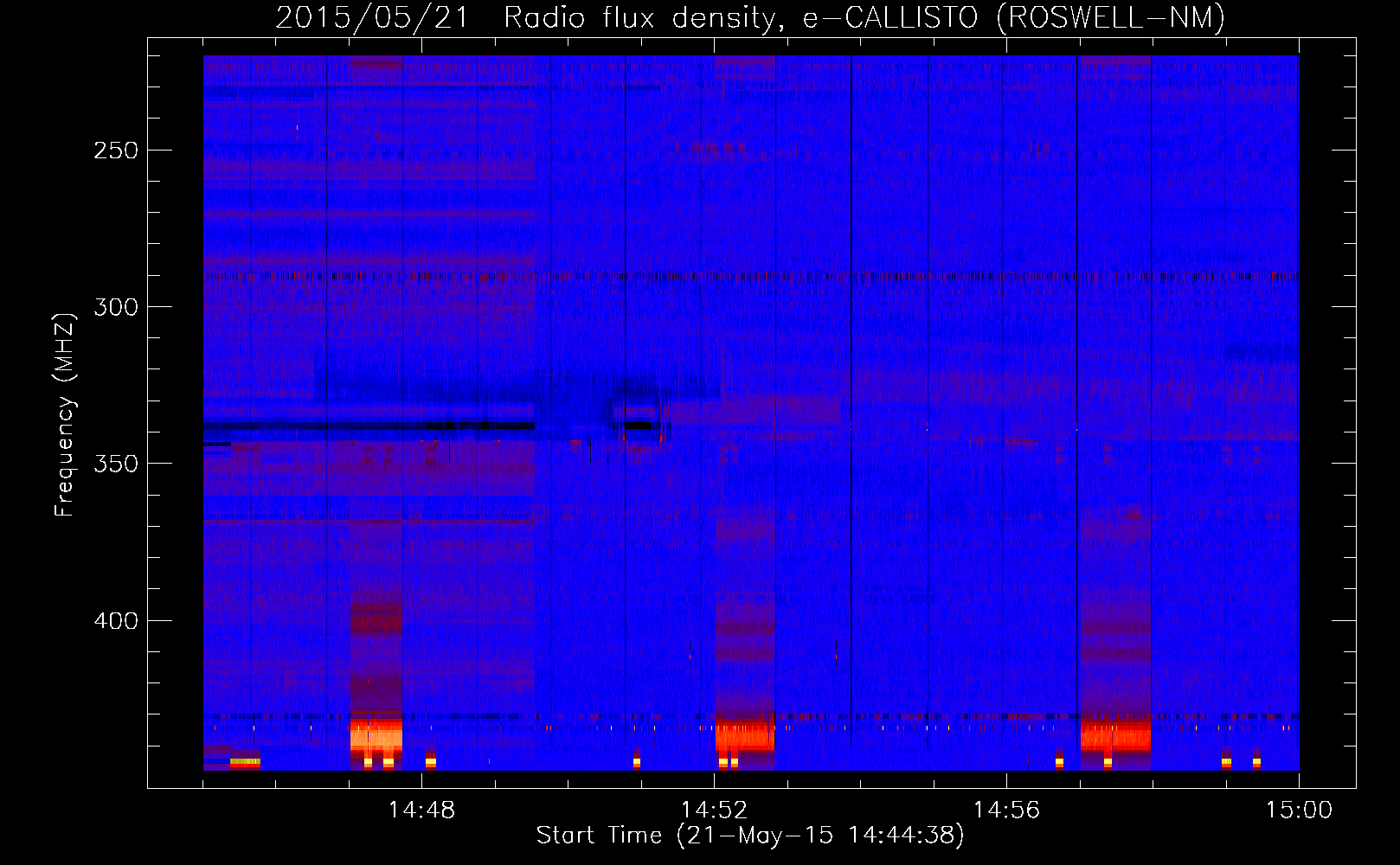1400x865 pixels.
Task: Click the plot title 'Radio flux density, e-CALLISTO (ROSWELL-NM)'
Action: pos(864,17)
